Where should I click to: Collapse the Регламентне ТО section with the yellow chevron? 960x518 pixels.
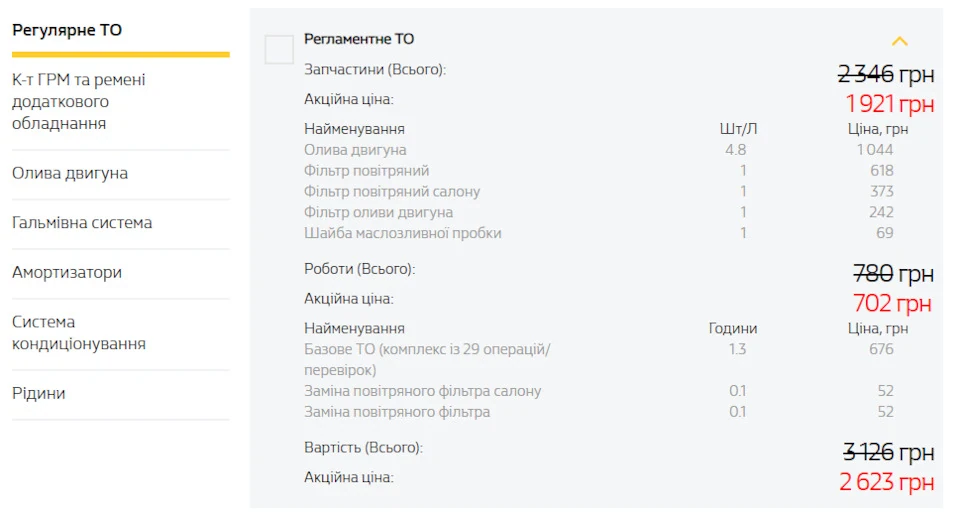pos(899,42)
